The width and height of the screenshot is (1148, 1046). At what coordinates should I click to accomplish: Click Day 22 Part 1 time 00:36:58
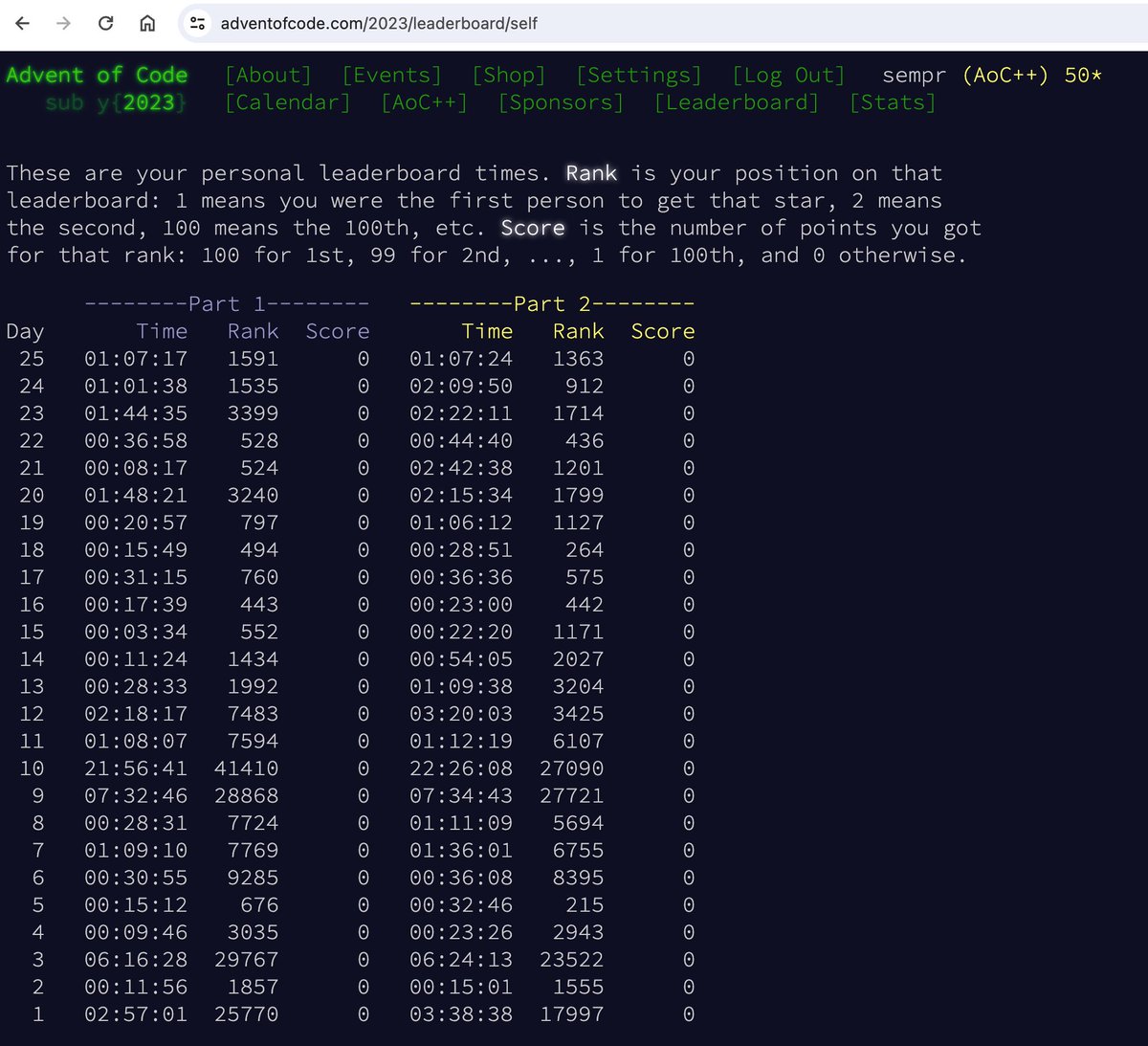[x=136, y=440]
